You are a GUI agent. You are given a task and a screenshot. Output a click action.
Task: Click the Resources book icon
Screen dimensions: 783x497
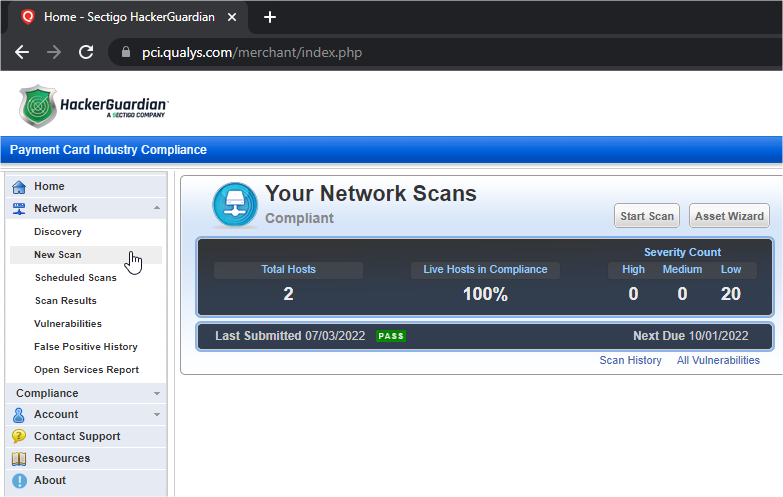[x=19, y=458]
